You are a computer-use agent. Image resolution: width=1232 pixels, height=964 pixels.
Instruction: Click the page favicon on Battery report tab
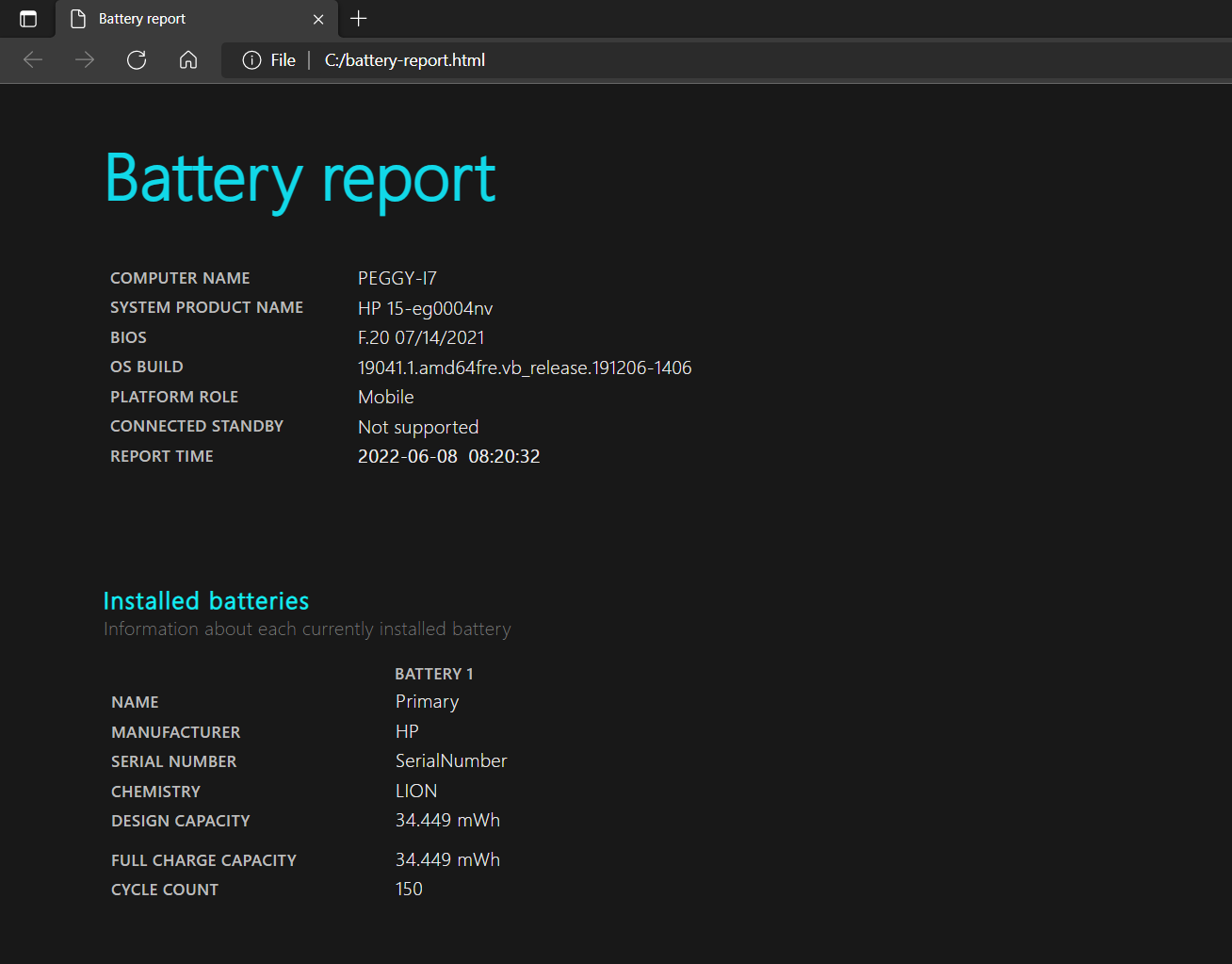click(78, 19)
